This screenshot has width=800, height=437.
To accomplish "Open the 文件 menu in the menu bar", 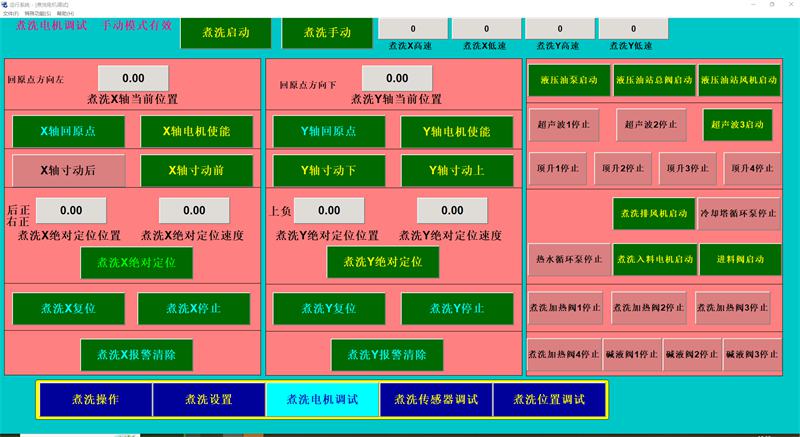I will click(10, 13).
